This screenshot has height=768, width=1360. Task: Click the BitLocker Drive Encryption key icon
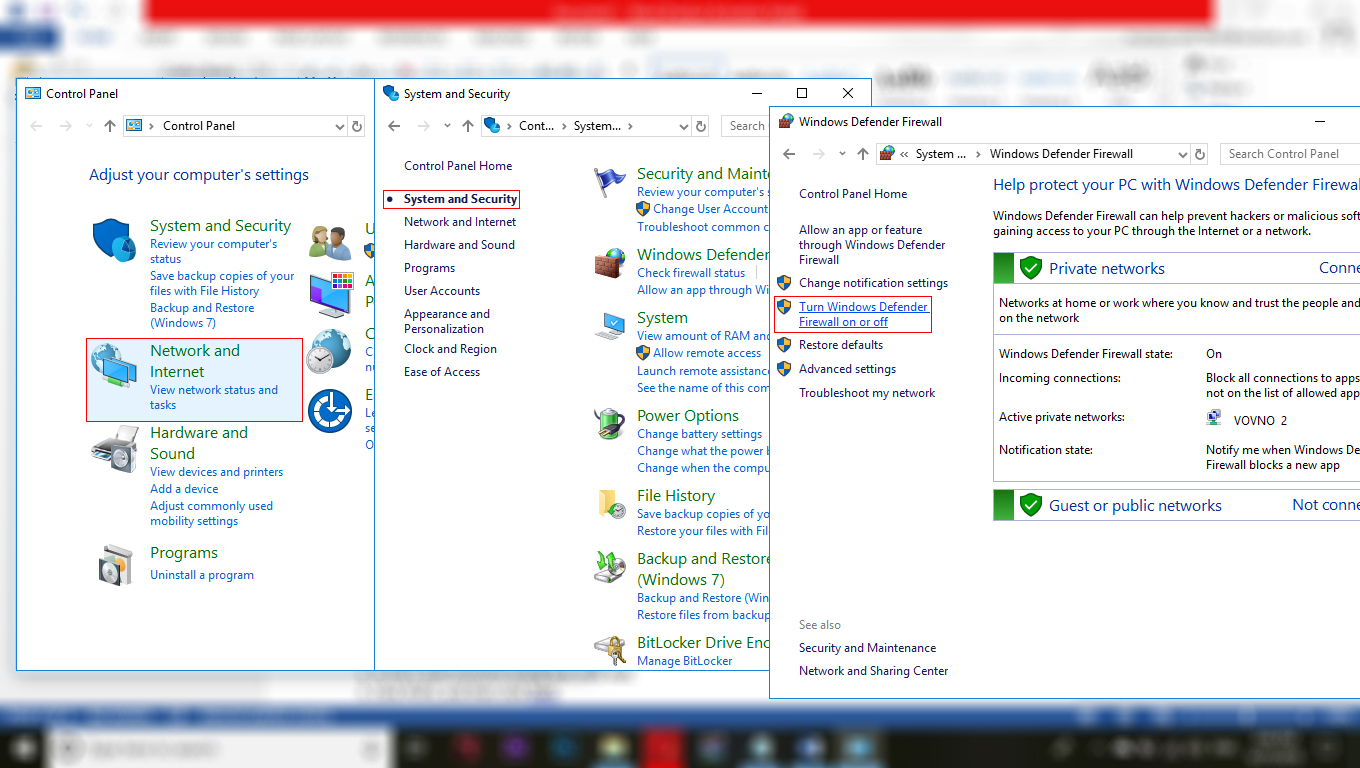pyautogui.click(x=610, y=649)
